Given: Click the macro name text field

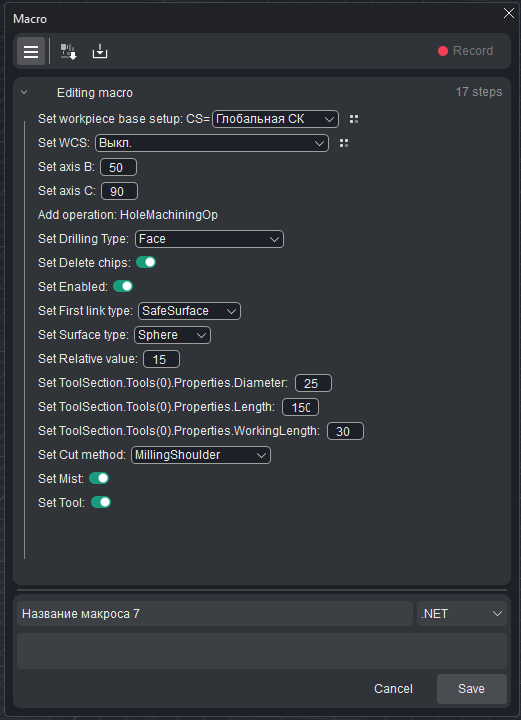Looking at the screenshot, I should tap(215, 613).
